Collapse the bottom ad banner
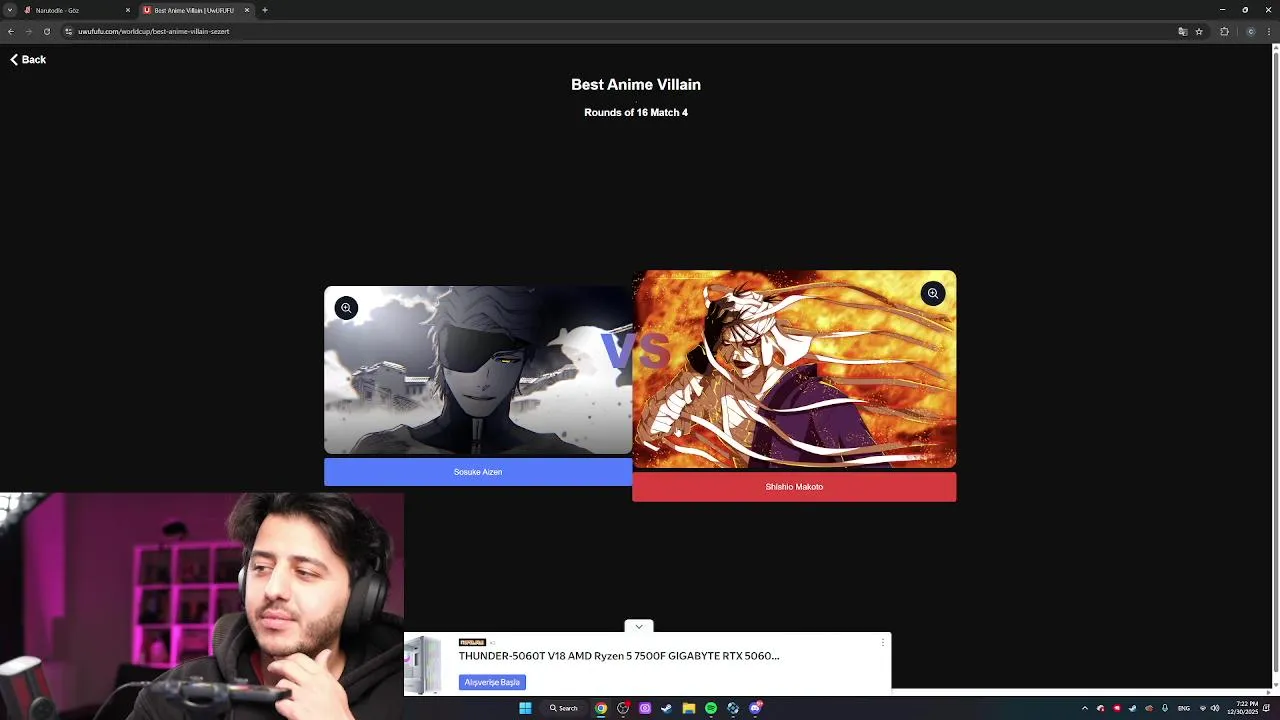The width and height of the screenshot is (1280, 720). point(639,626)
